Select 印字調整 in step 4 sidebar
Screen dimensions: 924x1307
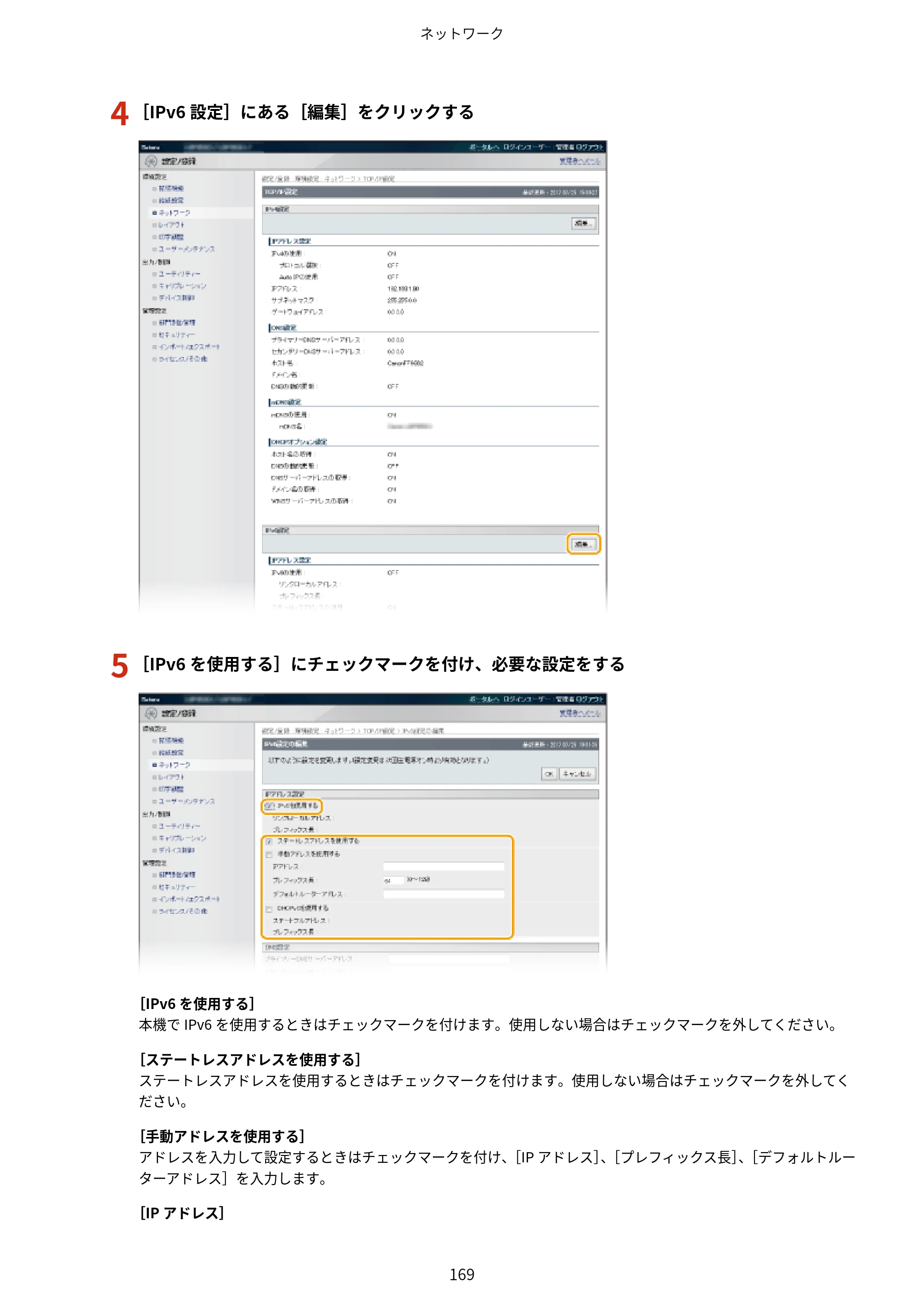[171, 237]
